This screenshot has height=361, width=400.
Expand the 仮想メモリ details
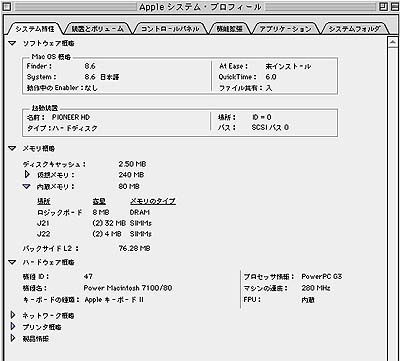pos(27,174)
